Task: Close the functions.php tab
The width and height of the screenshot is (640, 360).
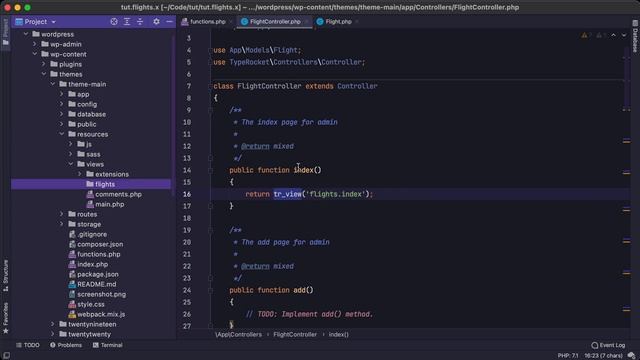Action: (231, 22)
